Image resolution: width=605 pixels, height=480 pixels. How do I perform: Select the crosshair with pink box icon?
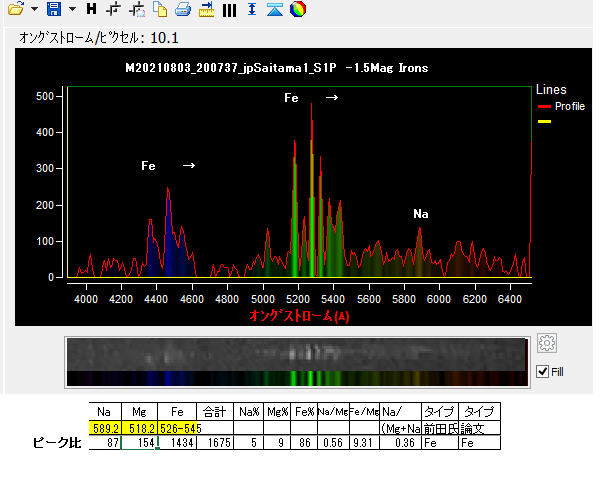click(x=137, y=9)
